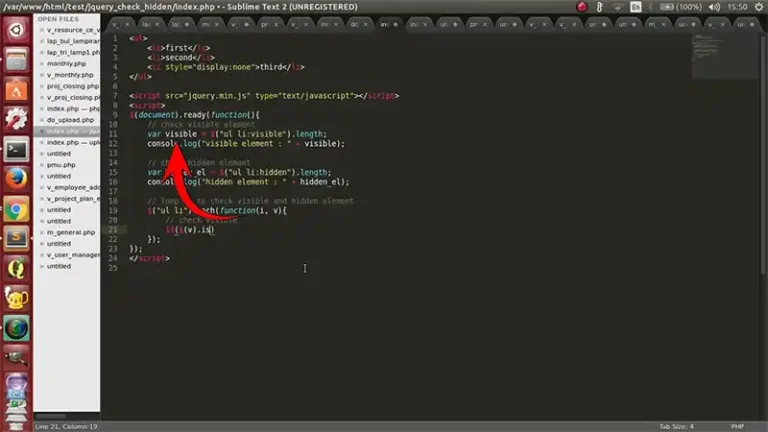
Task: Switch to Sublime Text launcher icon
Action: pos(16,239)
